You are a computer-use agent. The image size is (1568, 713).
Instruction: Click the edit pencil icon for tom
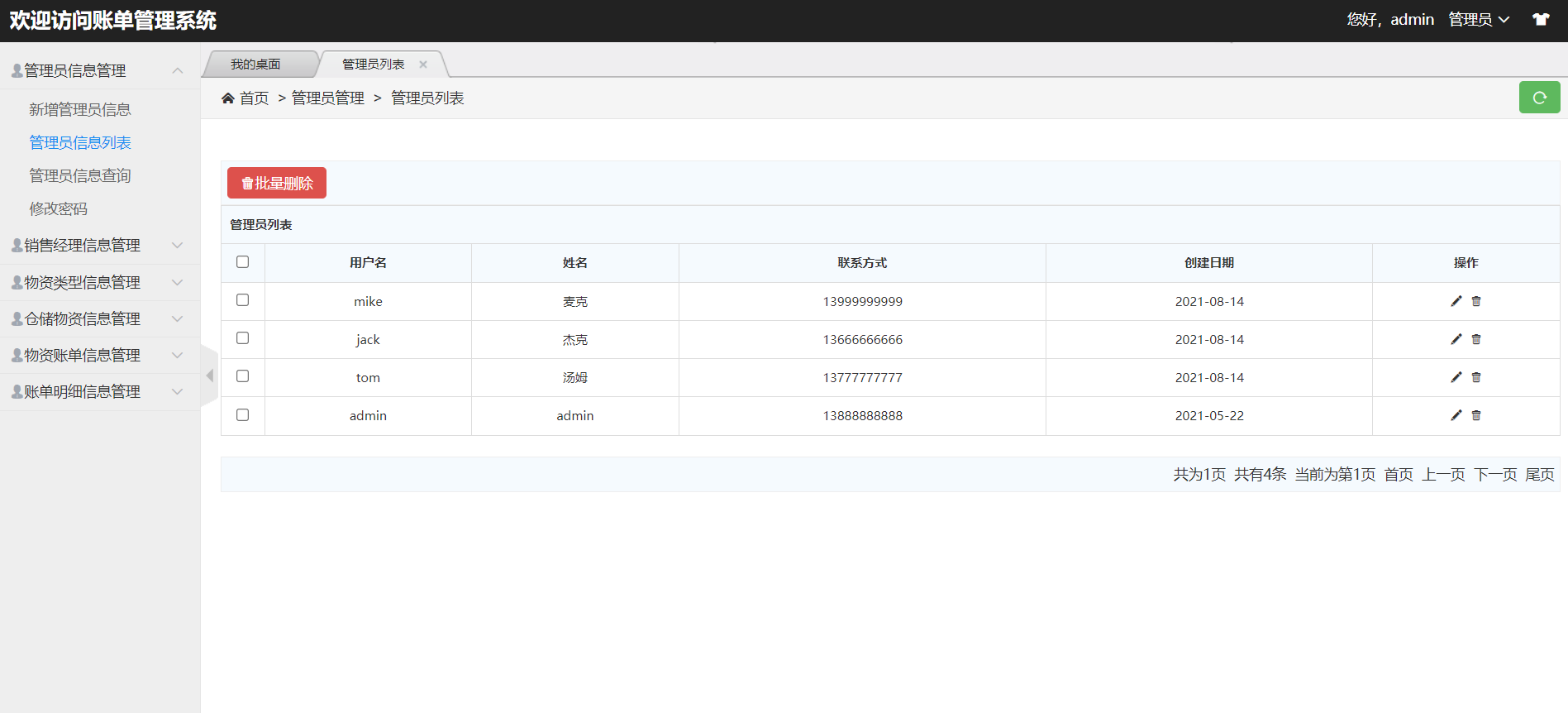1456,377
